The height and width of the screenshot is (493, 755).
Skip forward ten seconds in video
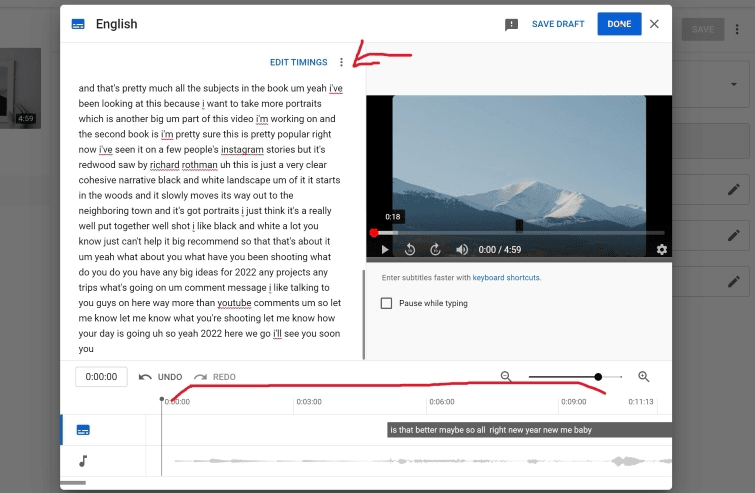pos(435,249)
